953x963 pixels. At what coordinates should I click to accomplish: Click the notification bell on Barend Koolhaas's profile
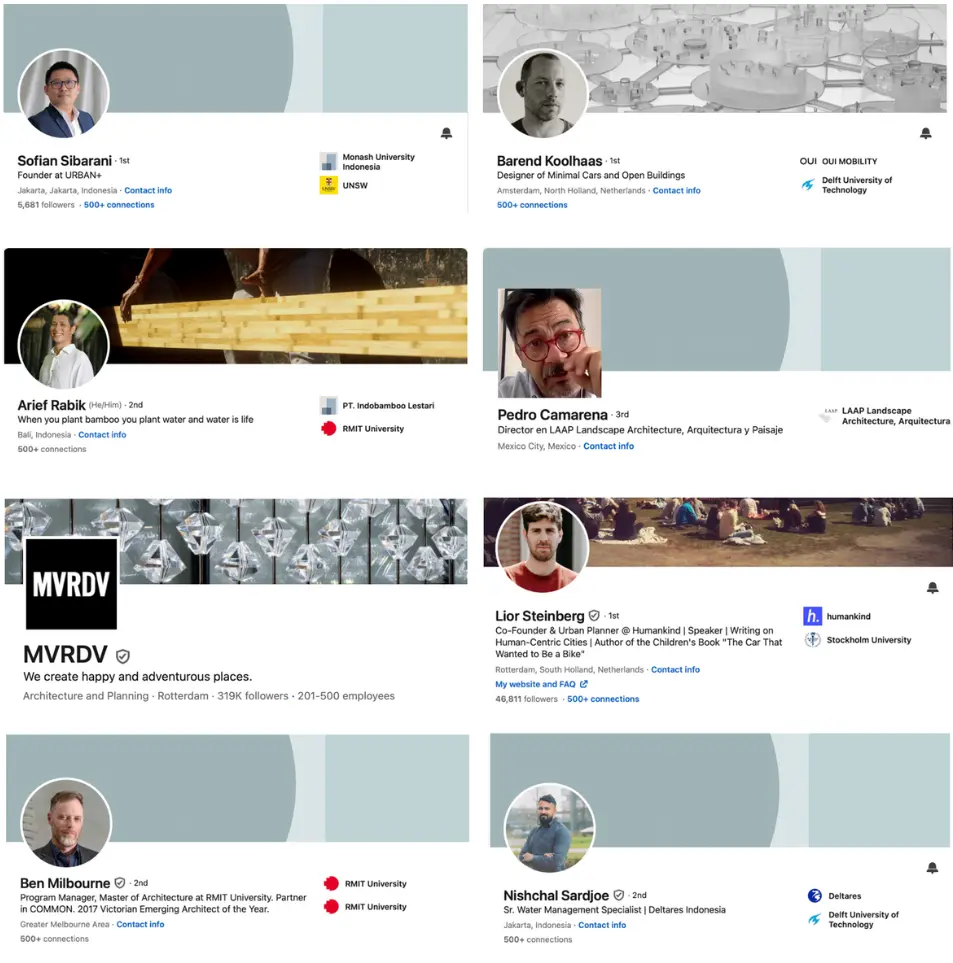pos(925,133)
